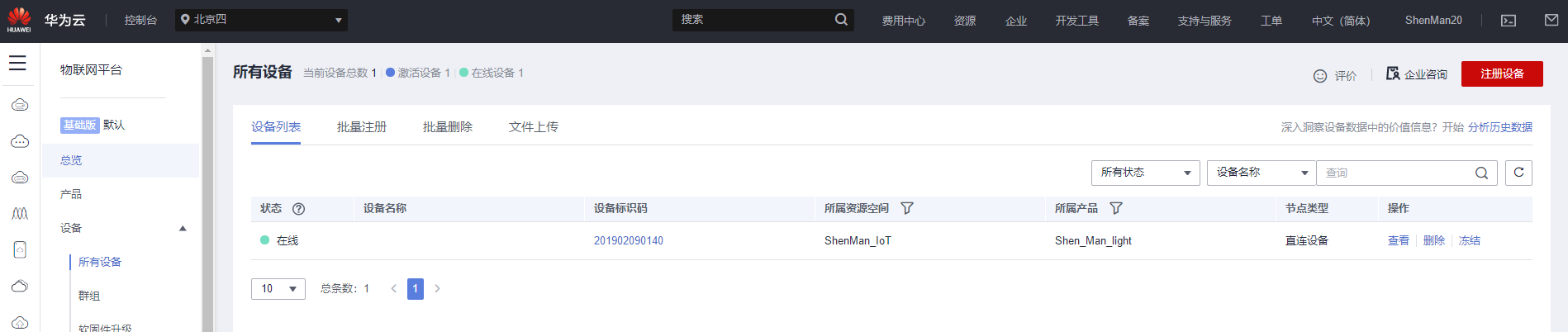
Task: Open the page size 10 selector
Action: click(x=278, y=289)
